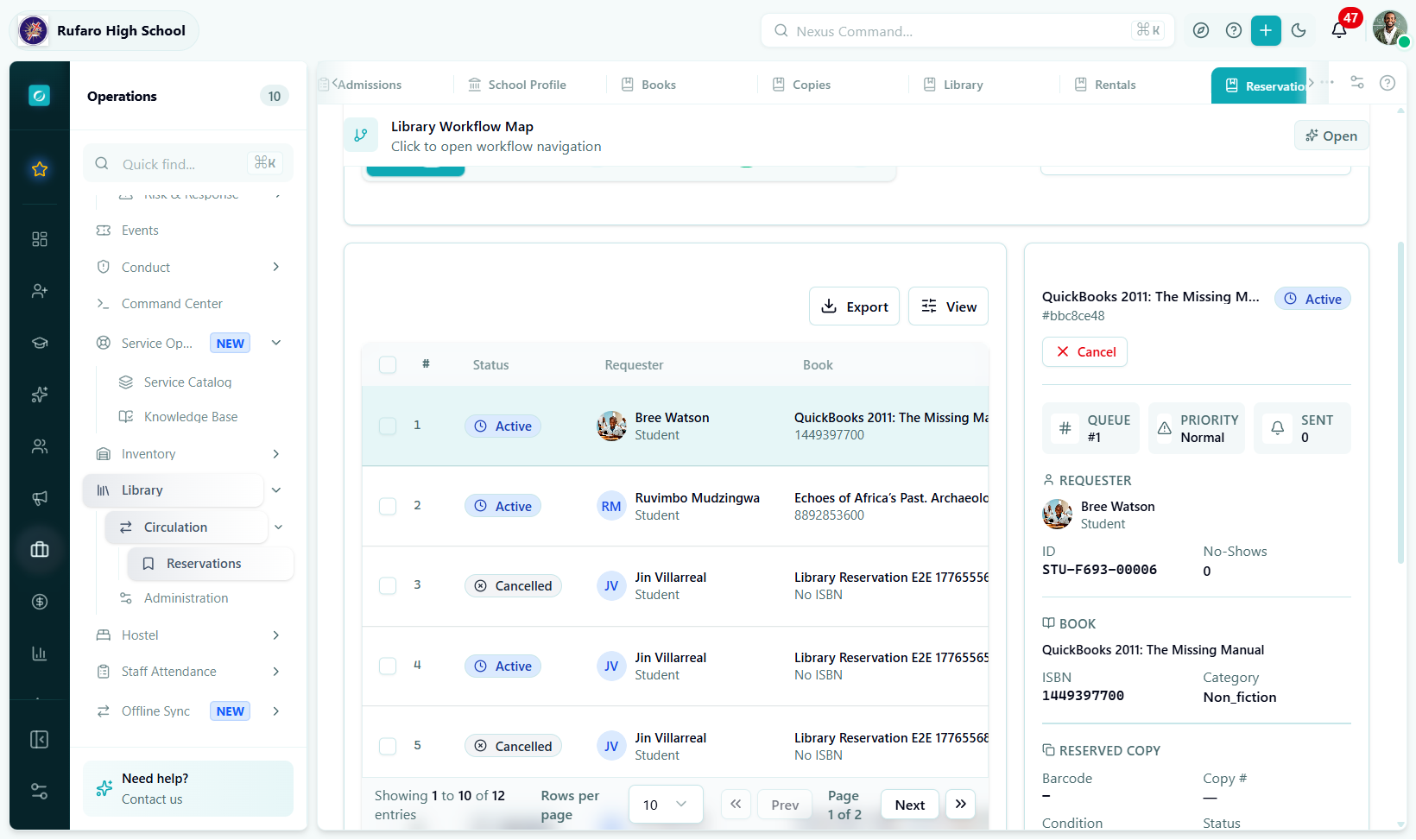1416x840 pixels.
Task: Select Rufaro High School organization switcher
Action: [x=104, y=30]
